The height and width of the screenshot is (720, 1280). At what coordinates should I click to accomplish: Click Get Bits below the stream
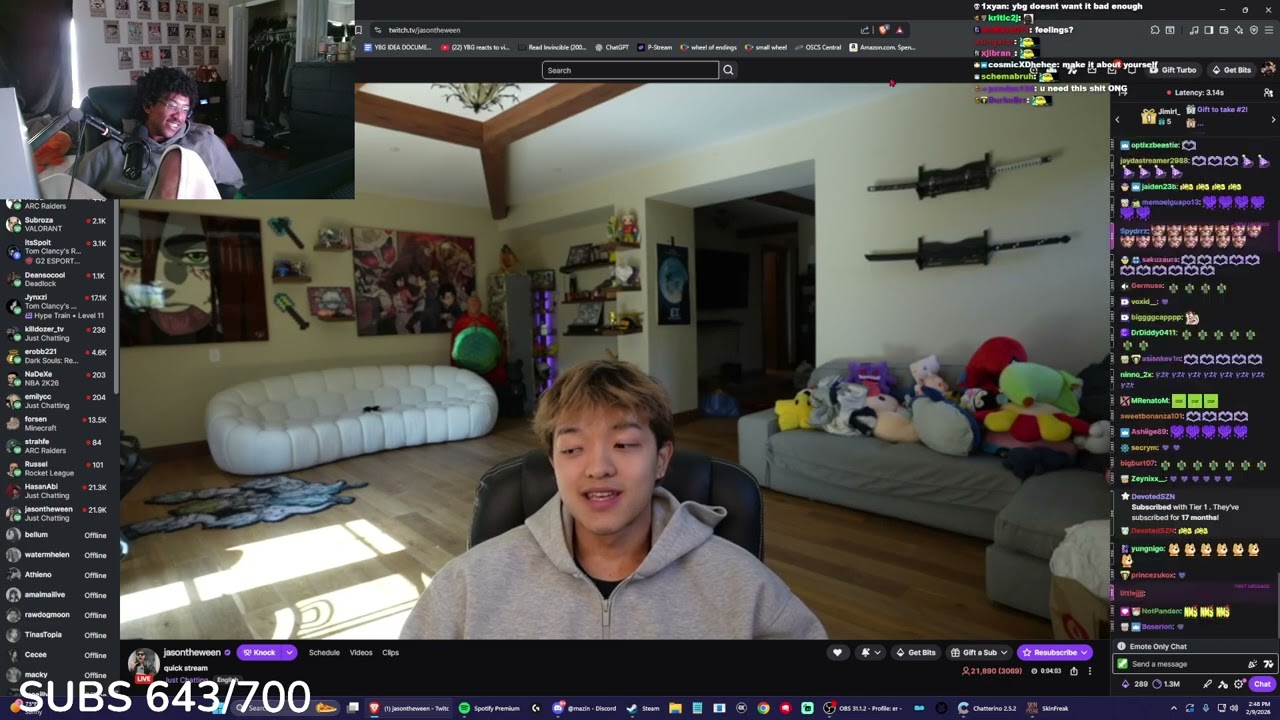pyautogui.click(x=916, y=653)
